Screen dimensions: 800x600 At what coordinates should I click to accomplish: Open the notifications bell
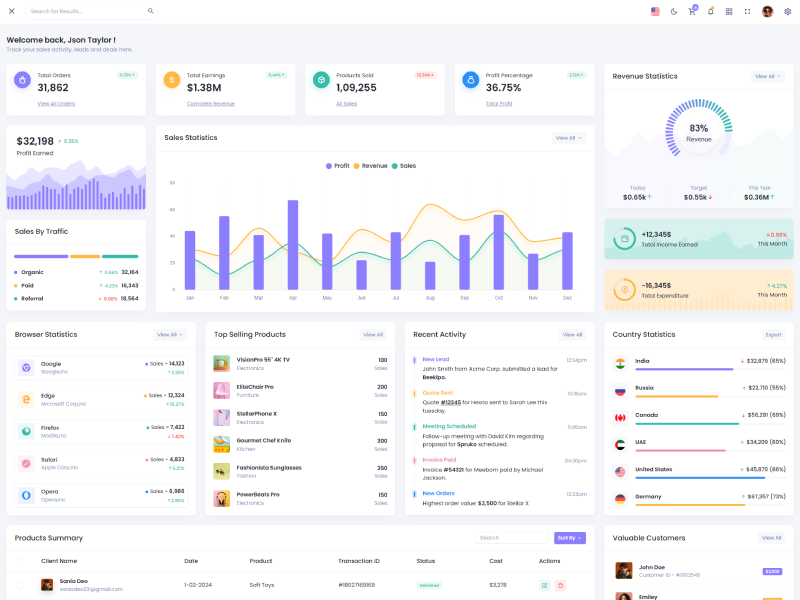[710, 11]
